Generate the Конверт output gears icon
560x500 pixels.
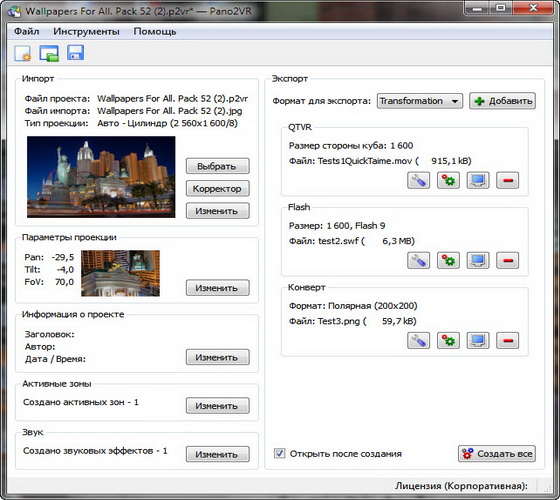point(448,340)
